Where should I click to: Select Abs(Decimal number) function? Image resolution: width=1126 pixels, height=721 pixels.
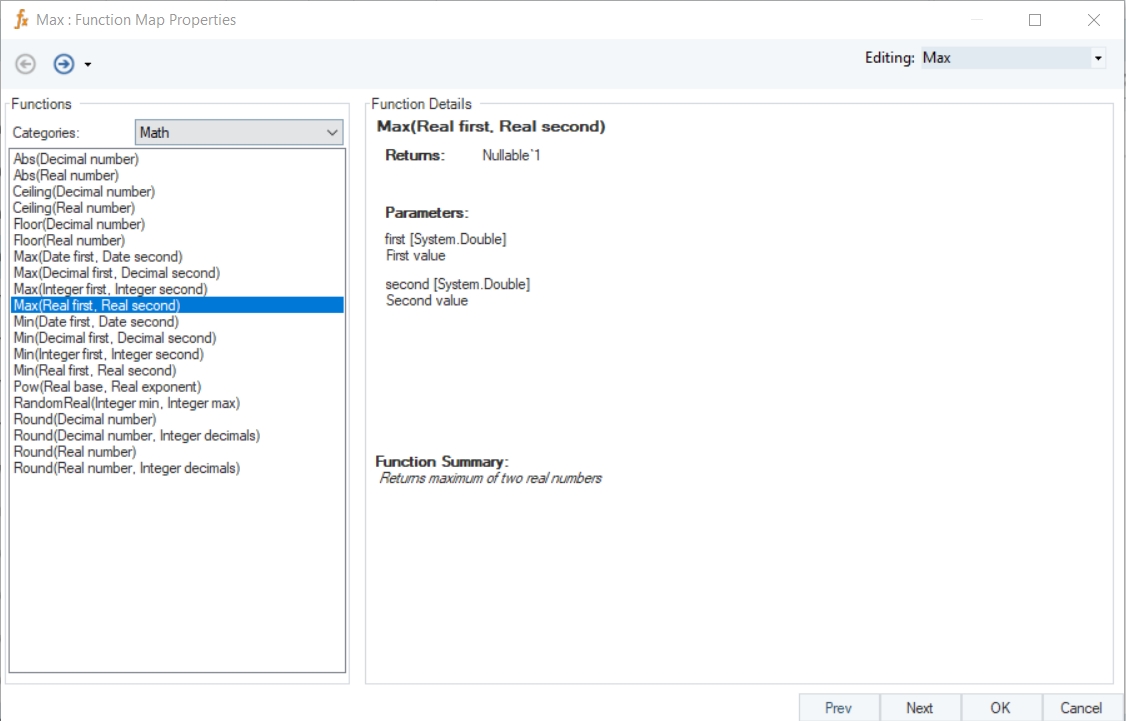[76, 159]
